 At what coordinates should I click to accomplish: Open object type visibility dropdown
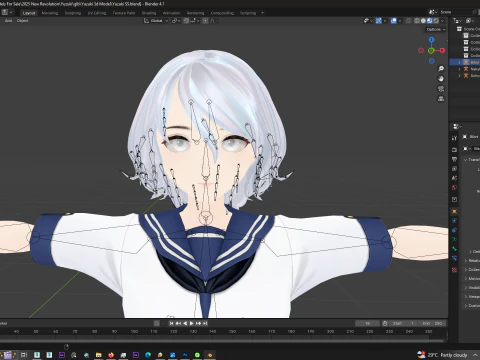(x=368, y=21)
